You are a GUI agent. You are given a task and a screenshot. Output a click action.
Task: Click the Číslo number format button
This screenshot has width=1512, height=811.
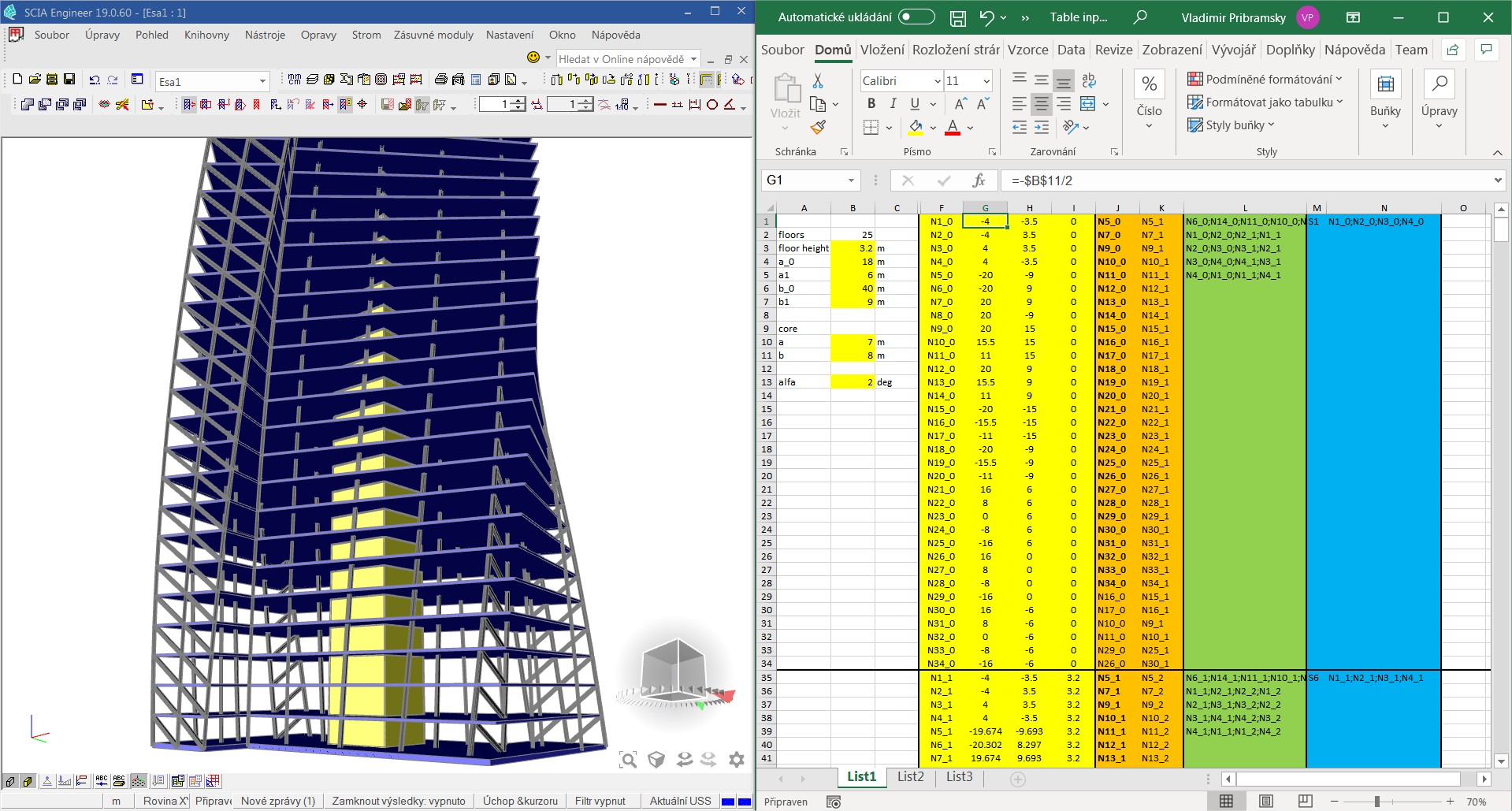tap(1149, 101)
